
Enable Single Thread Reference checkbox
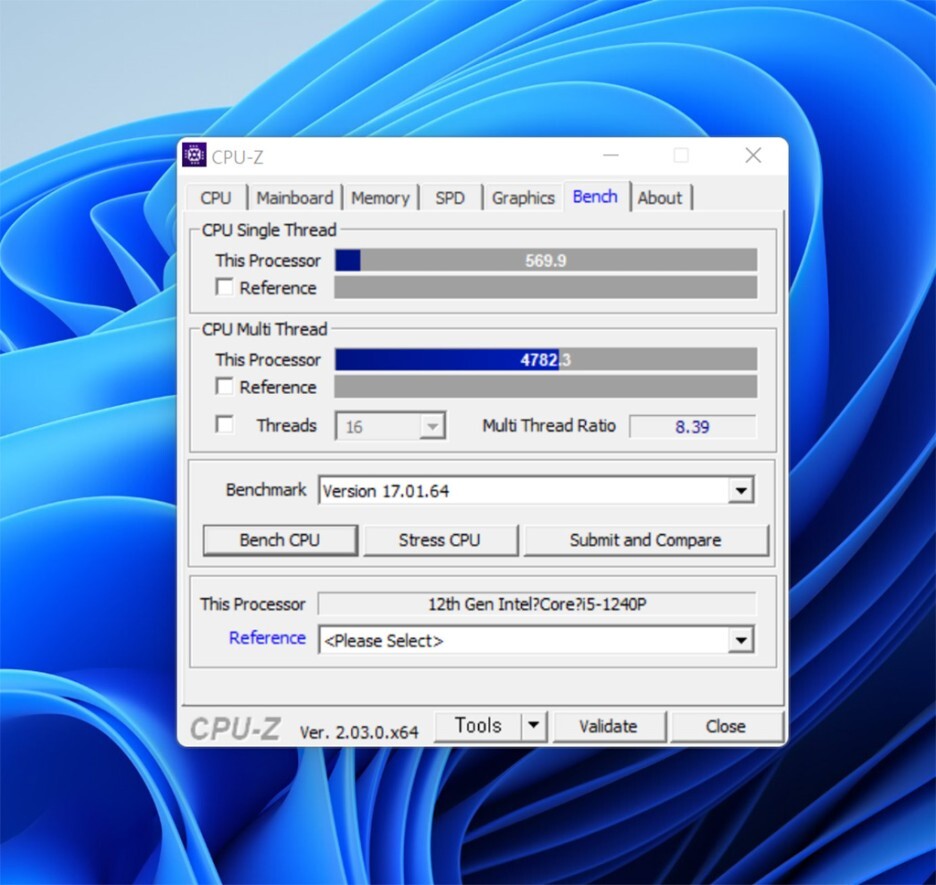(224, 288)
